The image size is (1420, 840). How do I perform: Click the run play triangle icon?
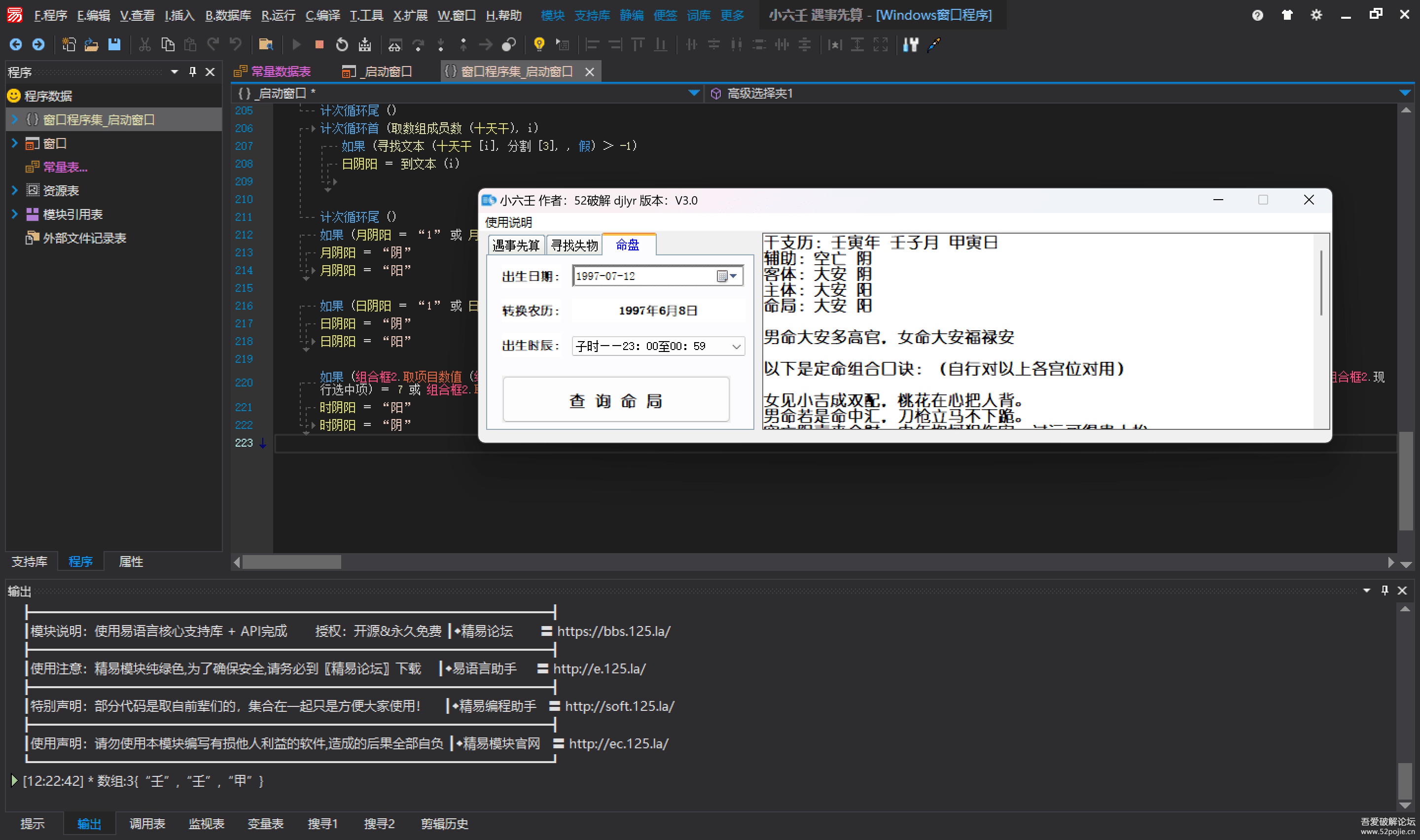296,44
